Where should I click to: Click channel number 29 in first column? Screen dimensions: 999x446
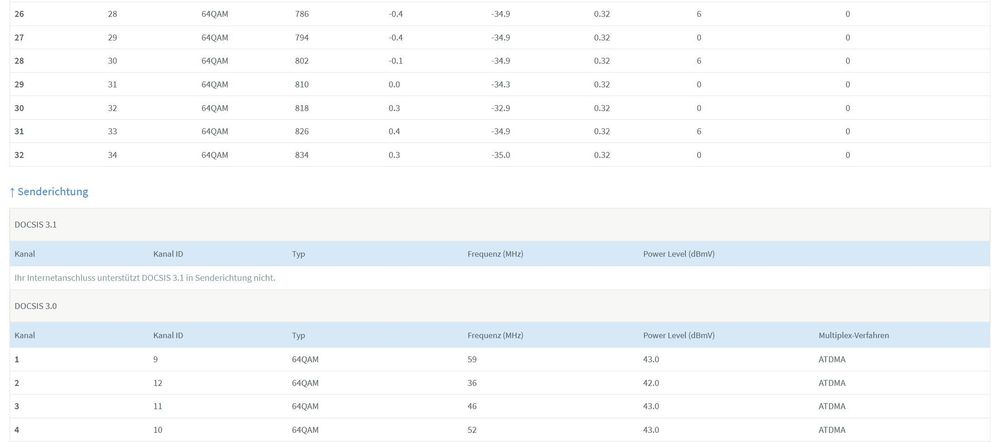[19, 85]
